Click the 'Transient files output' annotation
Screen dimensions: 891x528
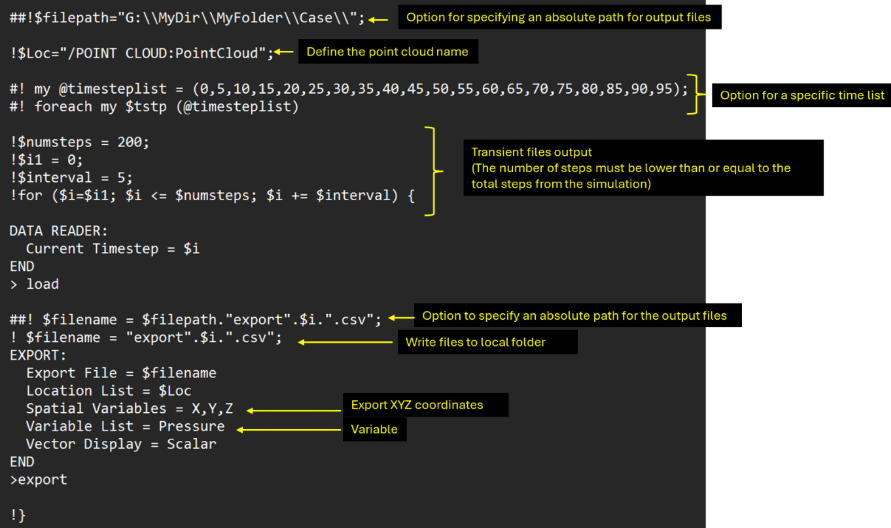[x=536, y=152]
